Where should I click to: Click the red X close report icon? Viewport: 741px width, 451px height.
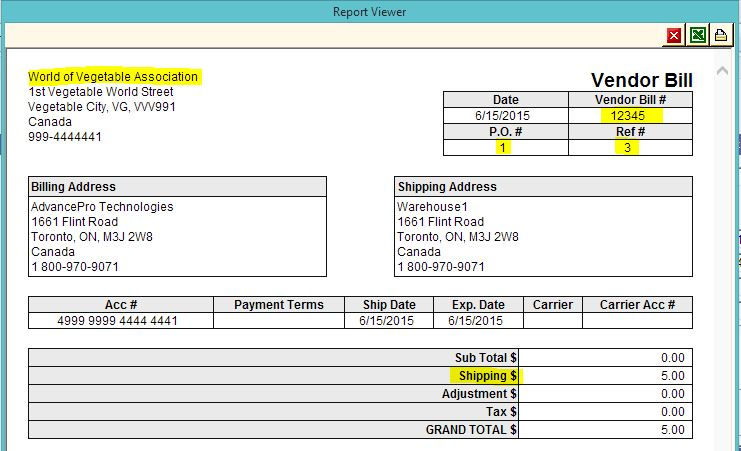pyautogui.click(x=675, y=36)
